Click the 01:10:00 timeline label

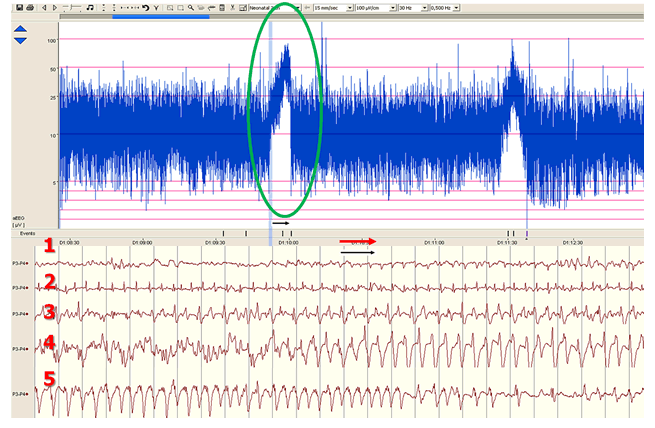[289, 241]
